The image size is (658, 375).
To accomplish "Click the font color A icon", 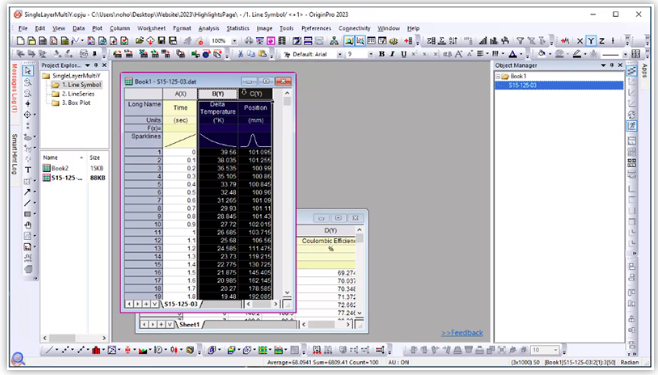I will click(512, 54).
